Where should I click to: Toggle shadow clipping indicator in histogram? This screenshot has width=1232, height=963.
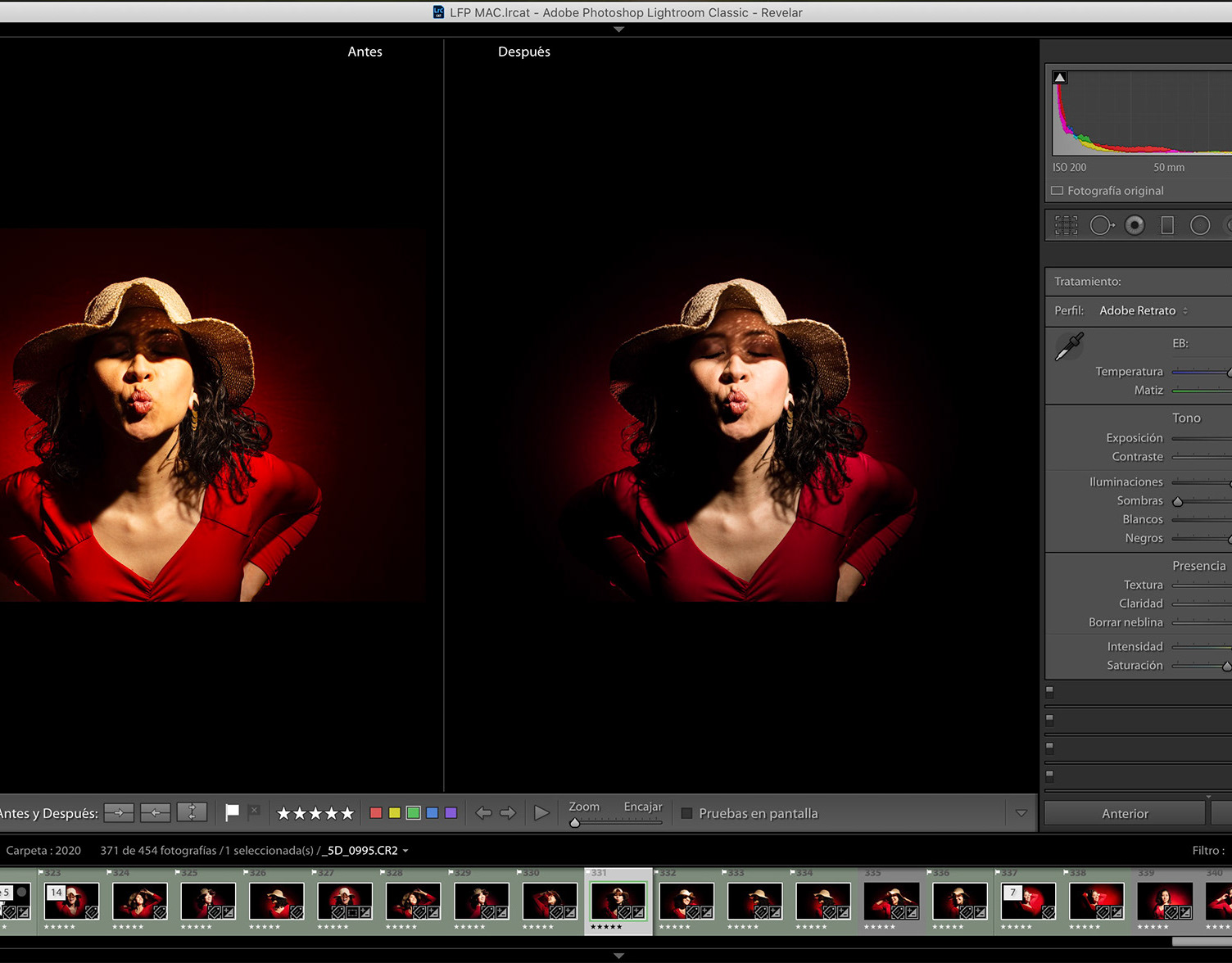point(1060,78)
